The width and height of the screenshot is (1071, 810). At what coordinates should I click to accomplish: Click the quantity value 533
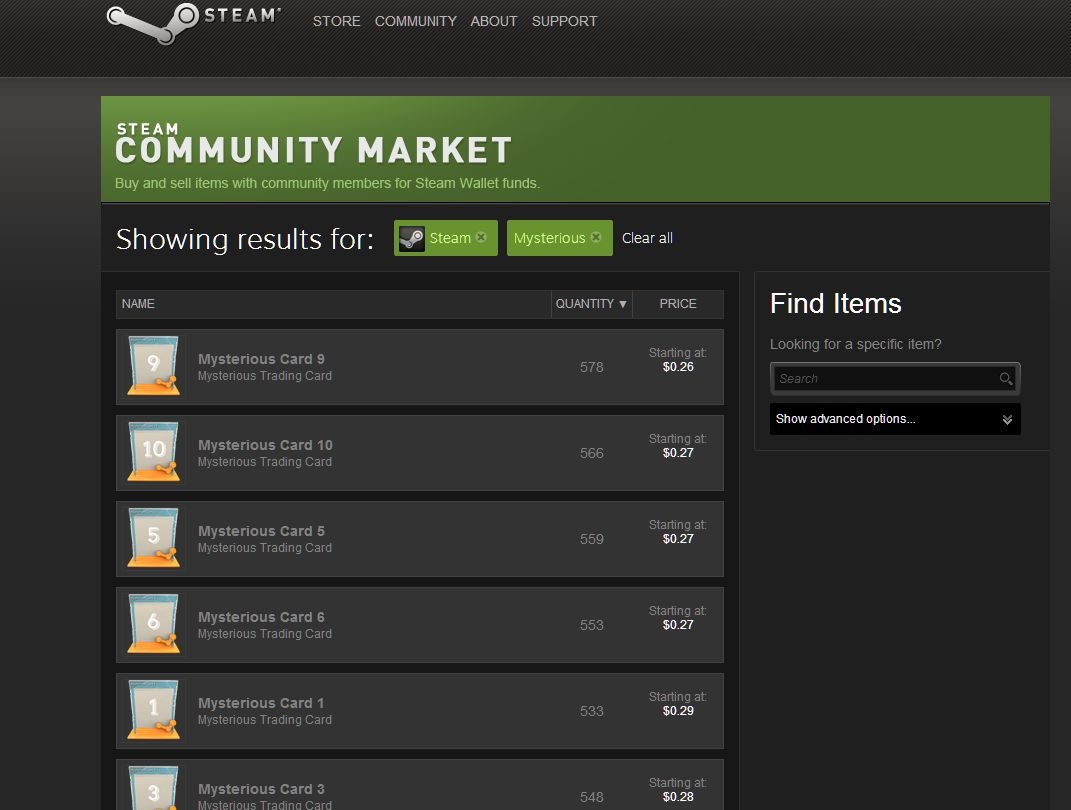[x=592, y=711]
